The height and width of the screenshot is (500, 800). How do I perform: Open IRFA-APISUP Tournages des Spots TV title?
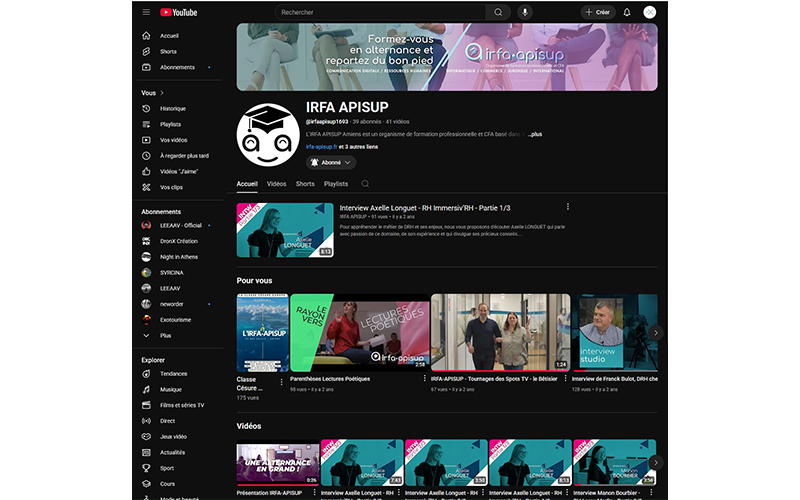494,379
